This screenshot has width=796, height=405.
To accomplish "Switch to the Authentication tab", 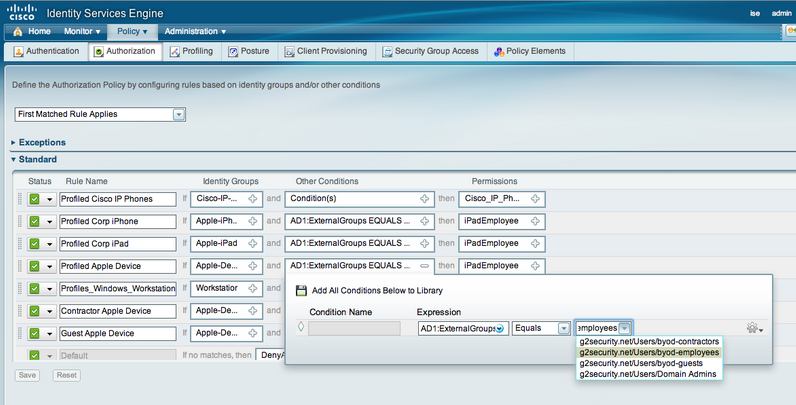I will (47, 51).
